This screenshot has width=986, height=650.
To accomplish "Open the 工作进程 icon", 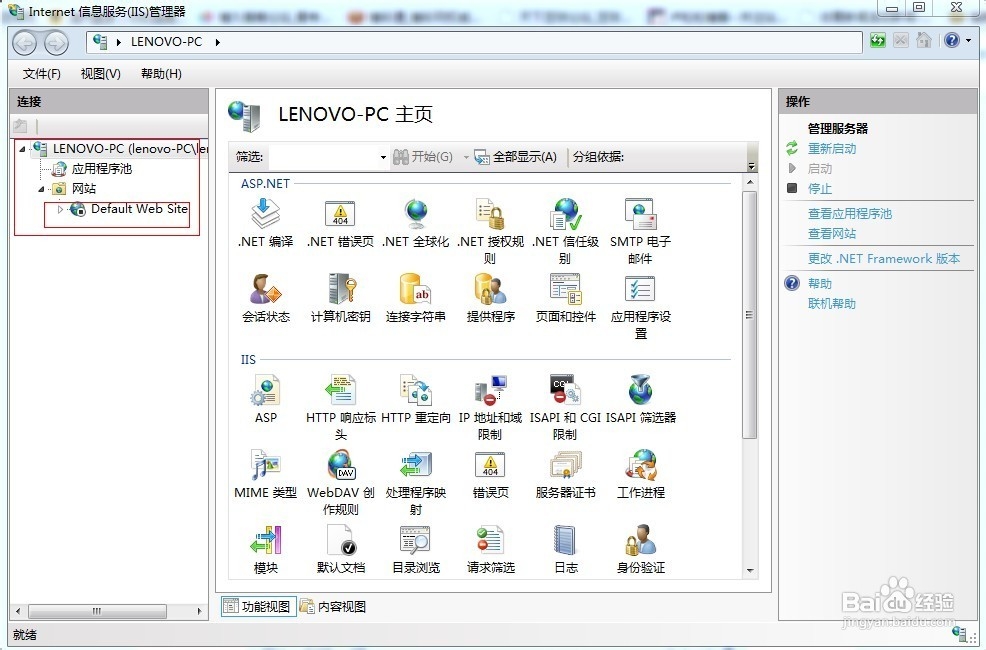I will (640, 465).
